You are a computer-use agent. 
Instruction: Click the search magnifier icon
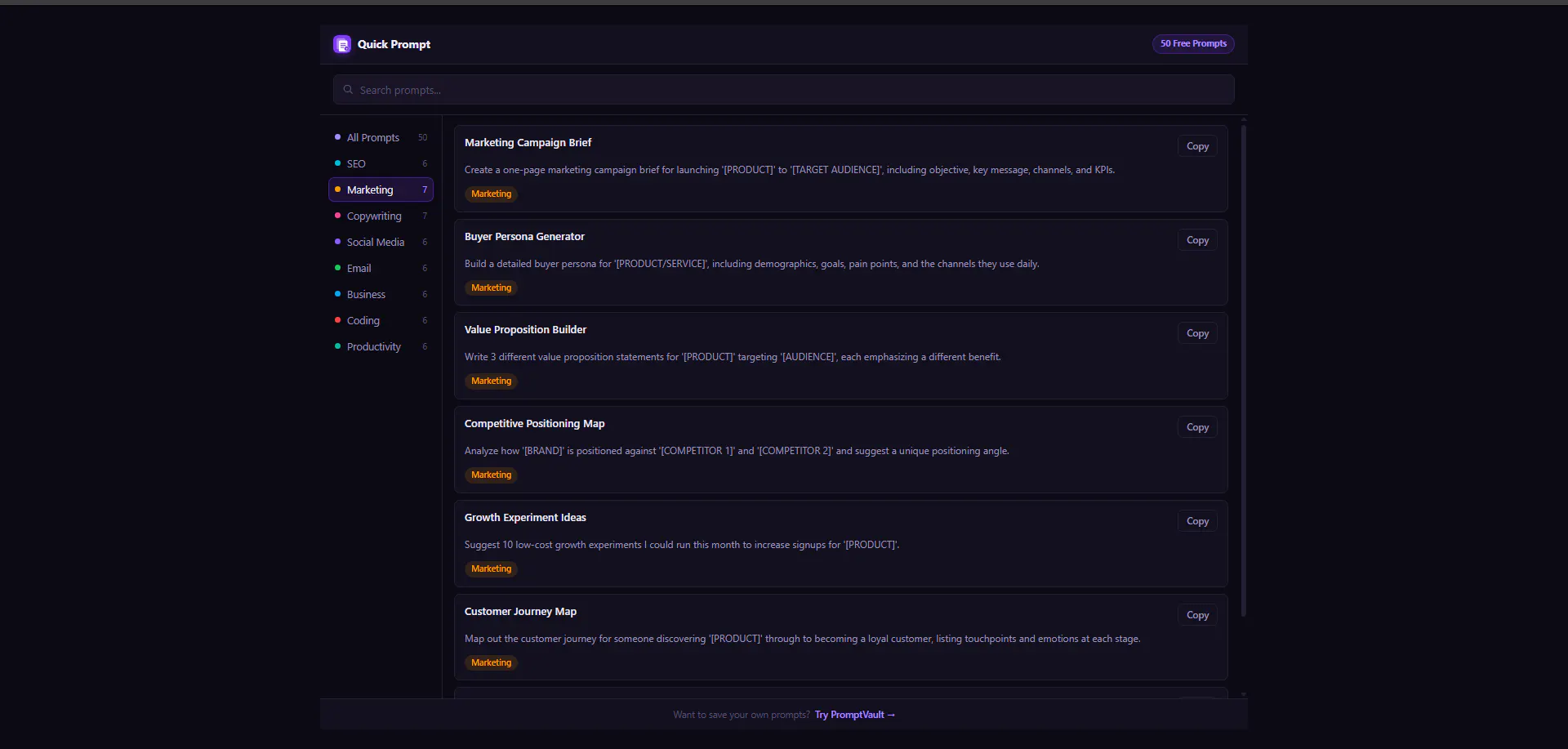click(348, 90)
